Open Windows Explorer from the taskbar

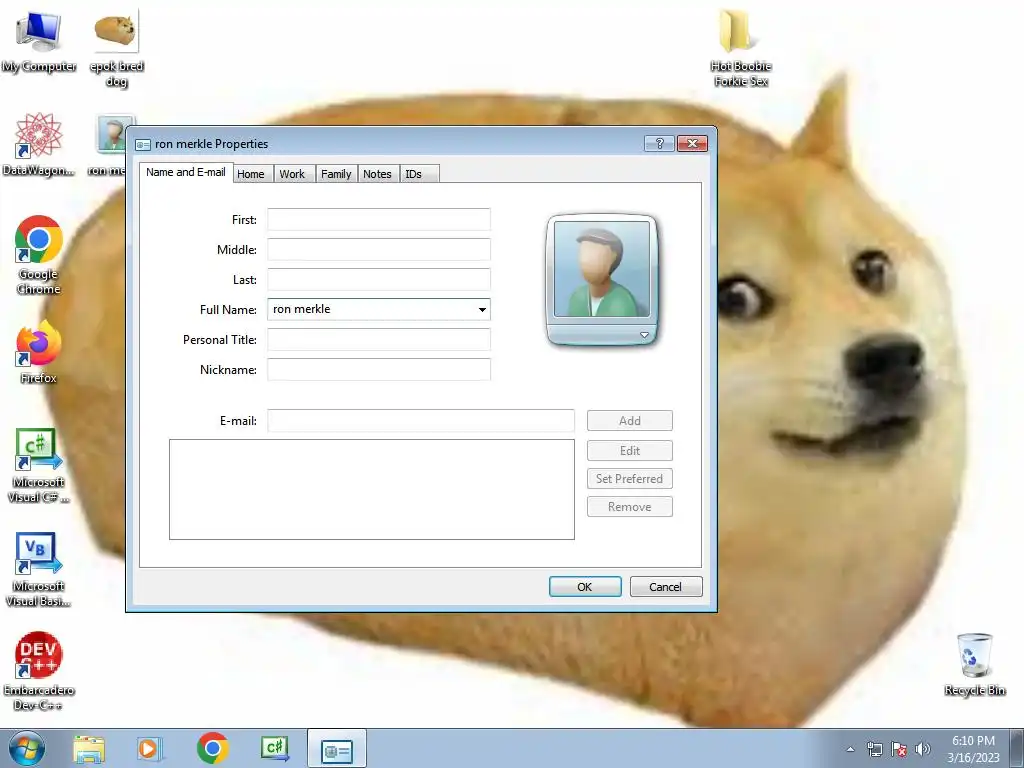pyautogui.click(x=89, y=748)
